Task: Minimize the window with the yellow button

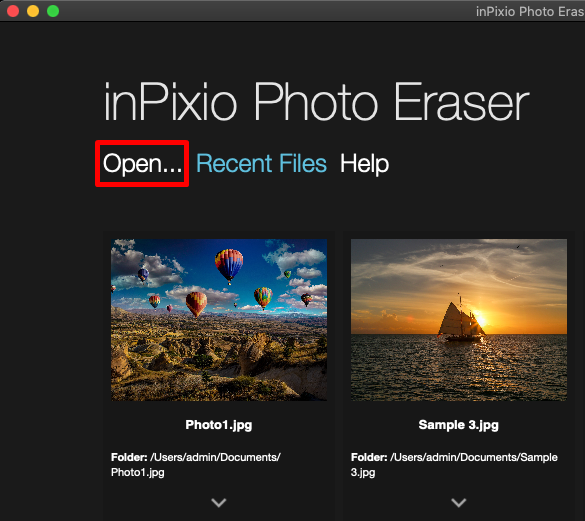Action: 33,11
